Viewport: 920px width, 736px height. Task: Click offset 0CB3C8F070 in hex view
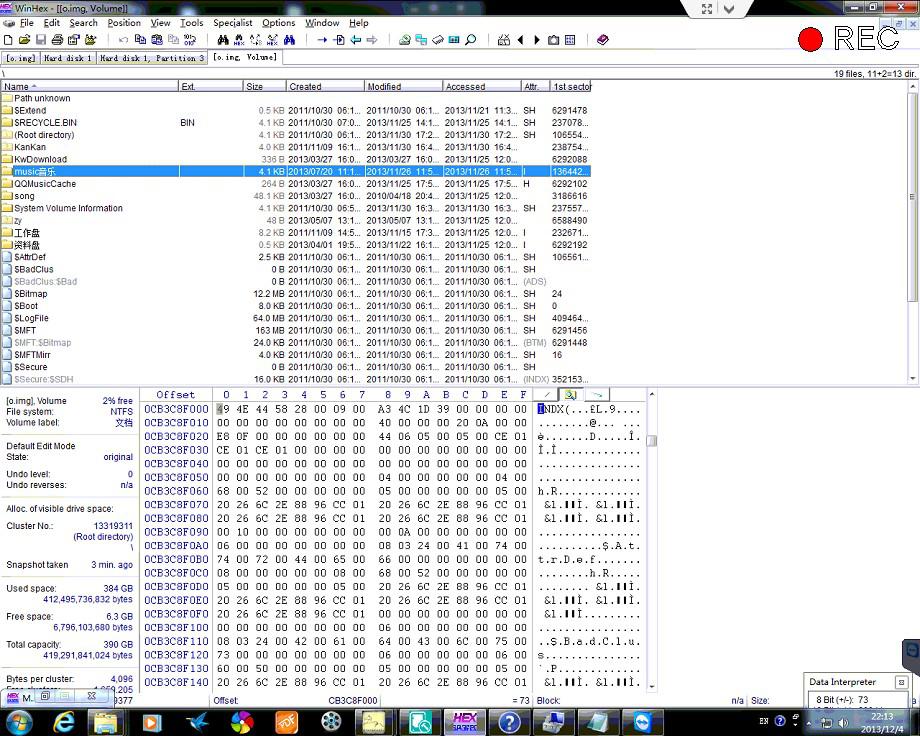click(x=176, y=505)
